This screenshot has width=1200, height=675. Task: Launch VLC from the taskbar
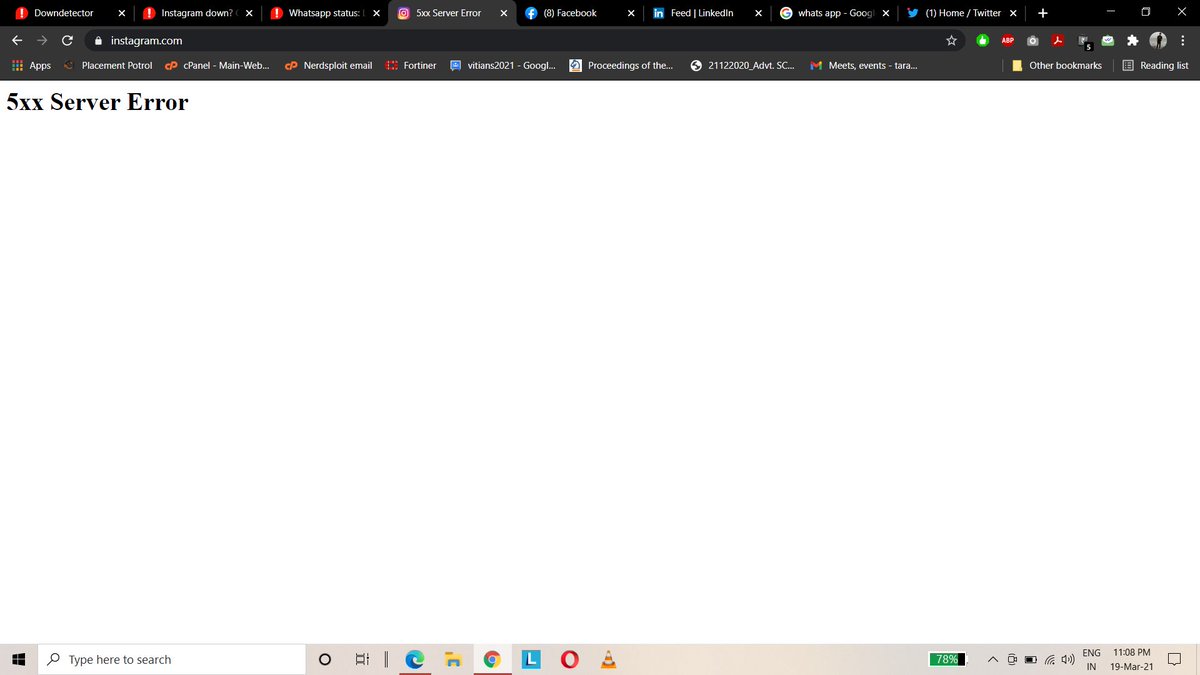tap(608, 659)
